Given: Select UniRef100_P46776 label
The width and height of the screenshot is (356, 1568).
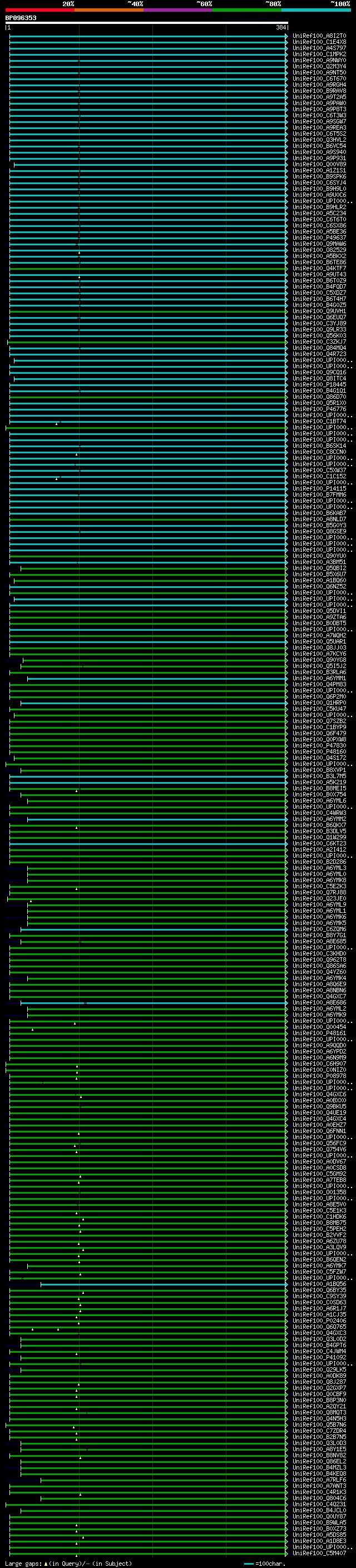Looking at the screenshot, I should pos(319,409).
